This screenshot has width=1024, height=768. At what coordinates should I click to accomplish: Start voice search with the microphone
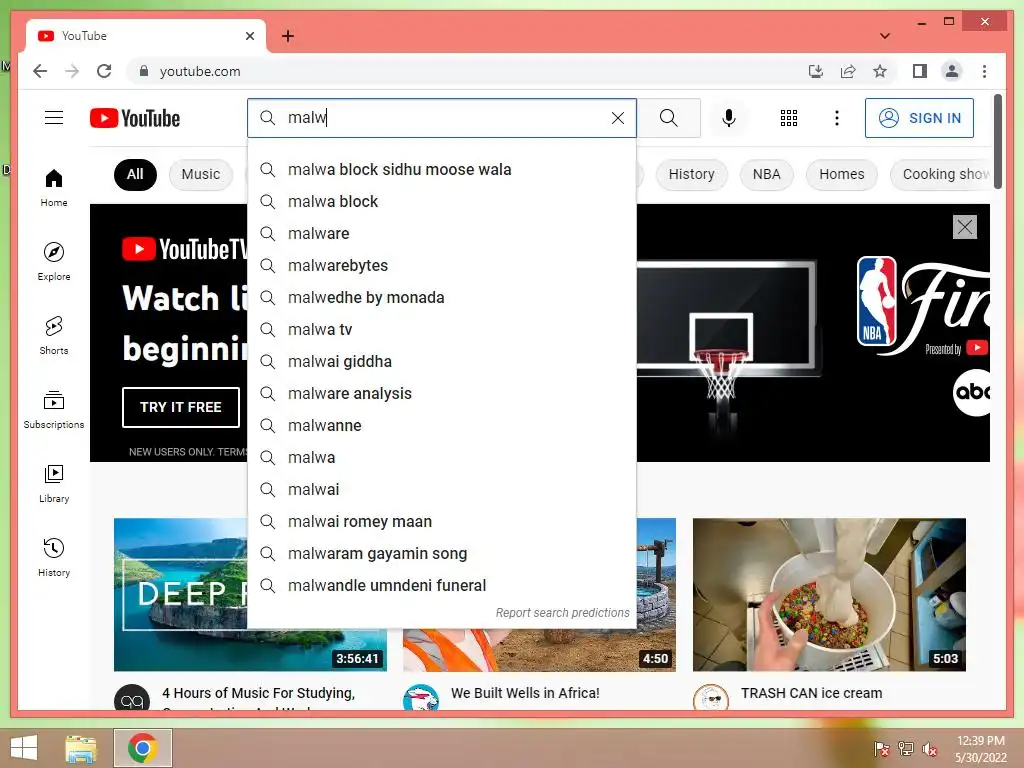tap(729, 118)
